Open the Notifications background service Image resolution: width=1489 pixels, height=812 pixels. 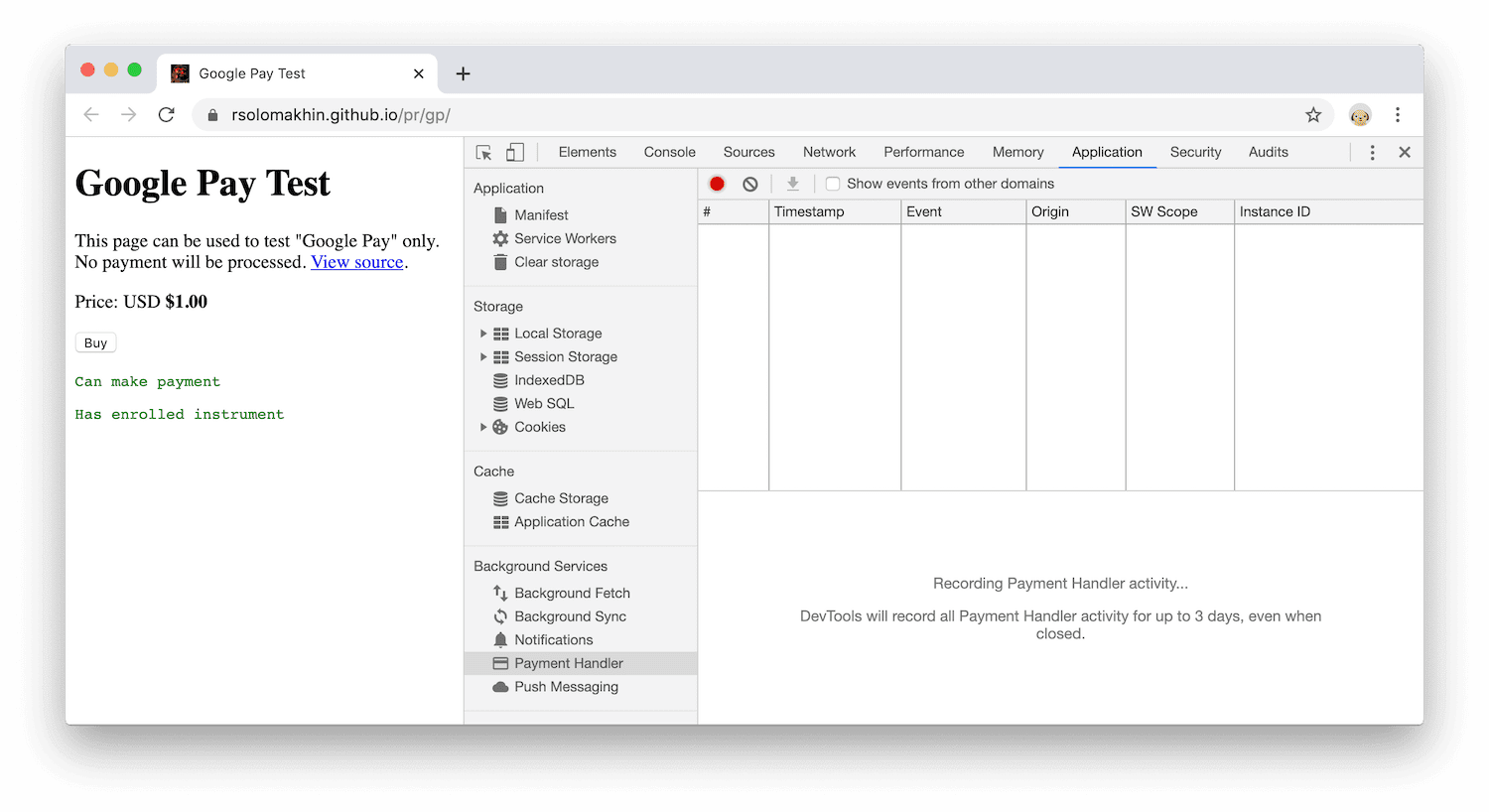tap(553, 639)
